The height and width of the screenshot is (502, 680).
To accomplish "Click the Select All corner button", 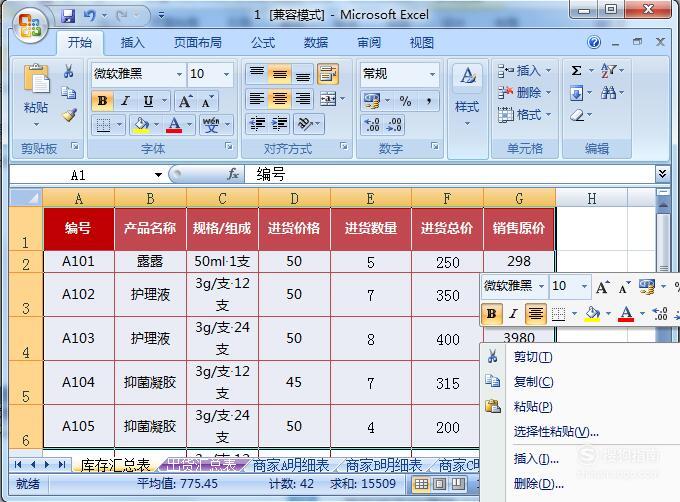I will [x=26, y=198].
